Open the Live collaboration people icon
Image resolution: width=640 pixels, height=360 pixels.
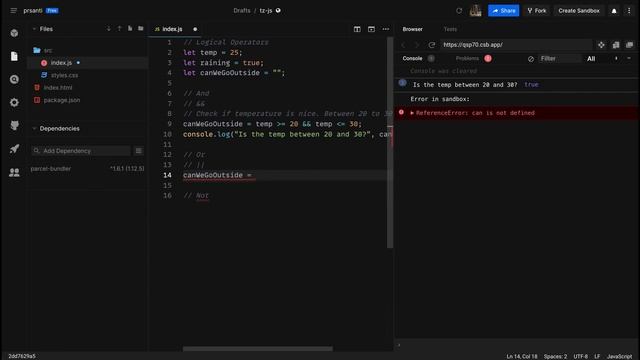pyautogui.click(x=14, y=172)
